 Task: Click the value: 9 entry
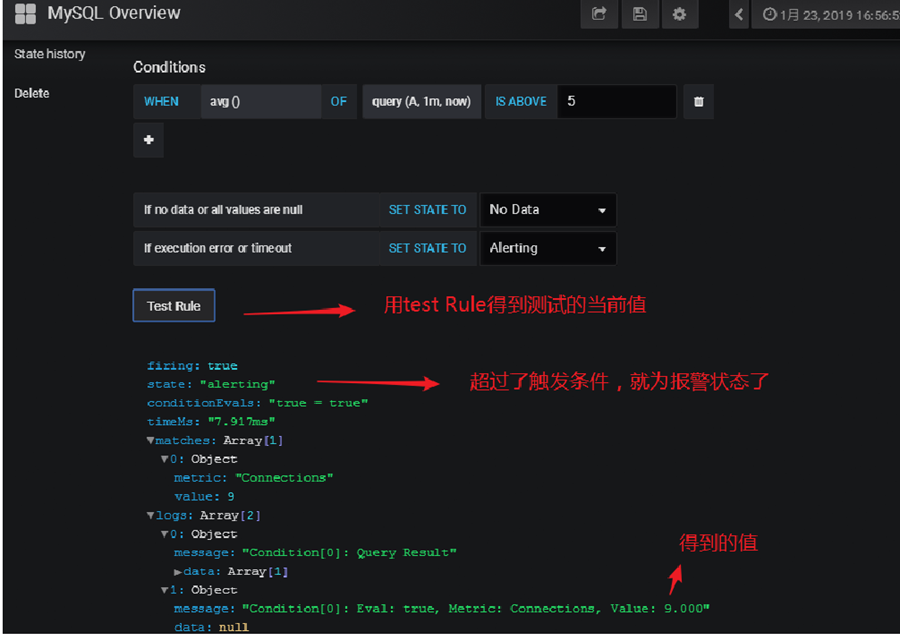click(x=204, y=496)
